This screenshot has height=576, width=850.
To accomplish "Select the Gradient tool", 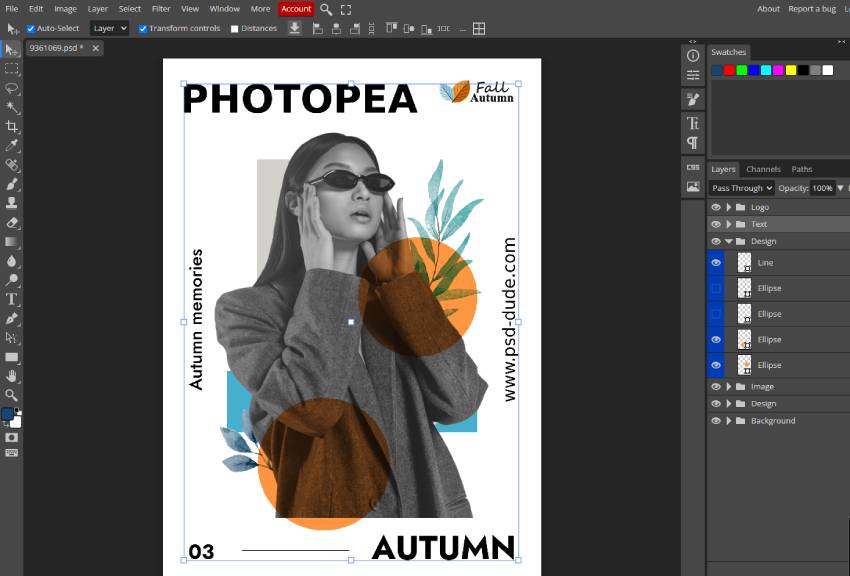I will click(11, 242).
